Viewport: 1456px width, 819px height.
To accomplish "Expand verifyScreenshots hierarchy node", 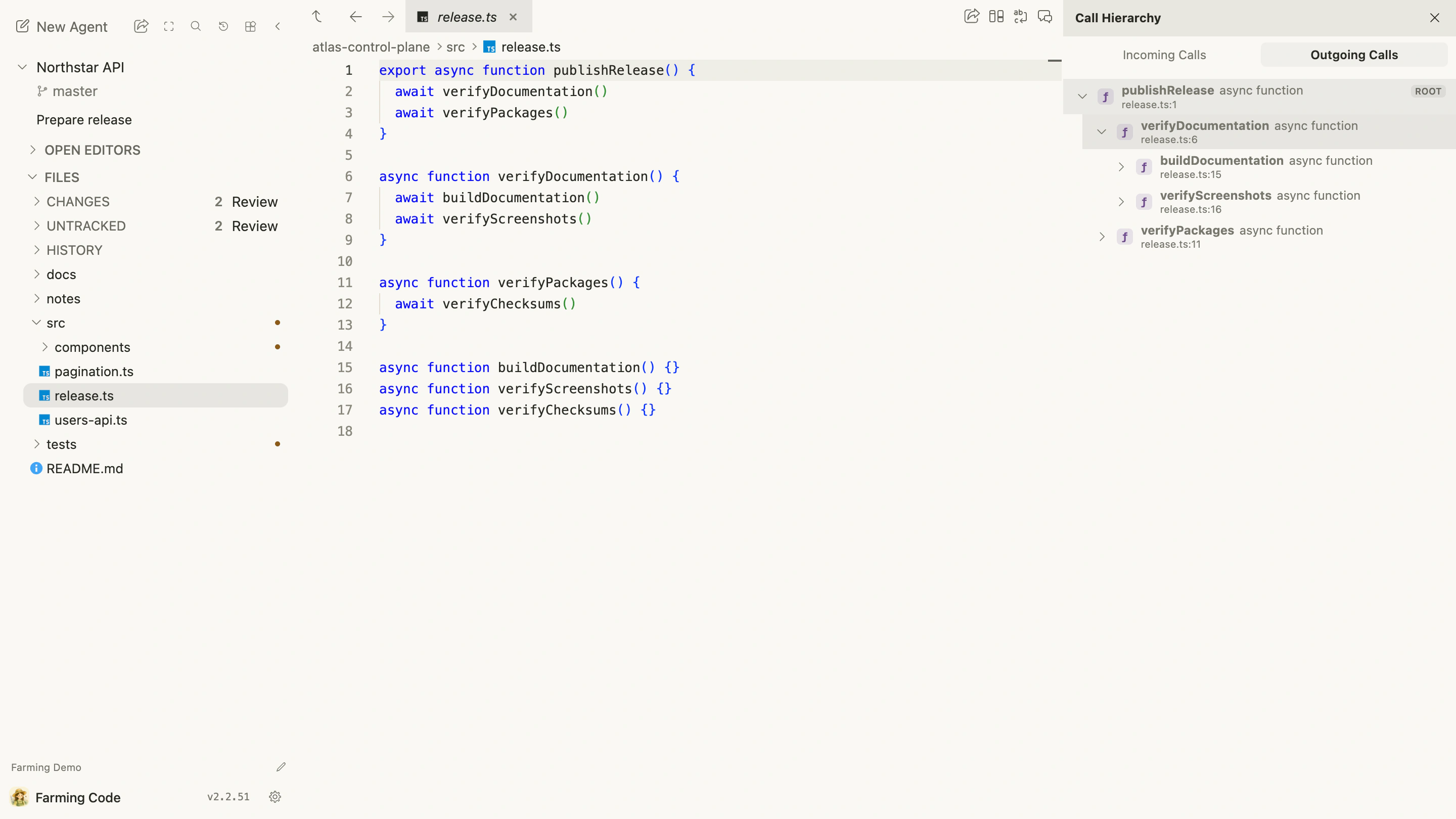I will coord(1121,202).
